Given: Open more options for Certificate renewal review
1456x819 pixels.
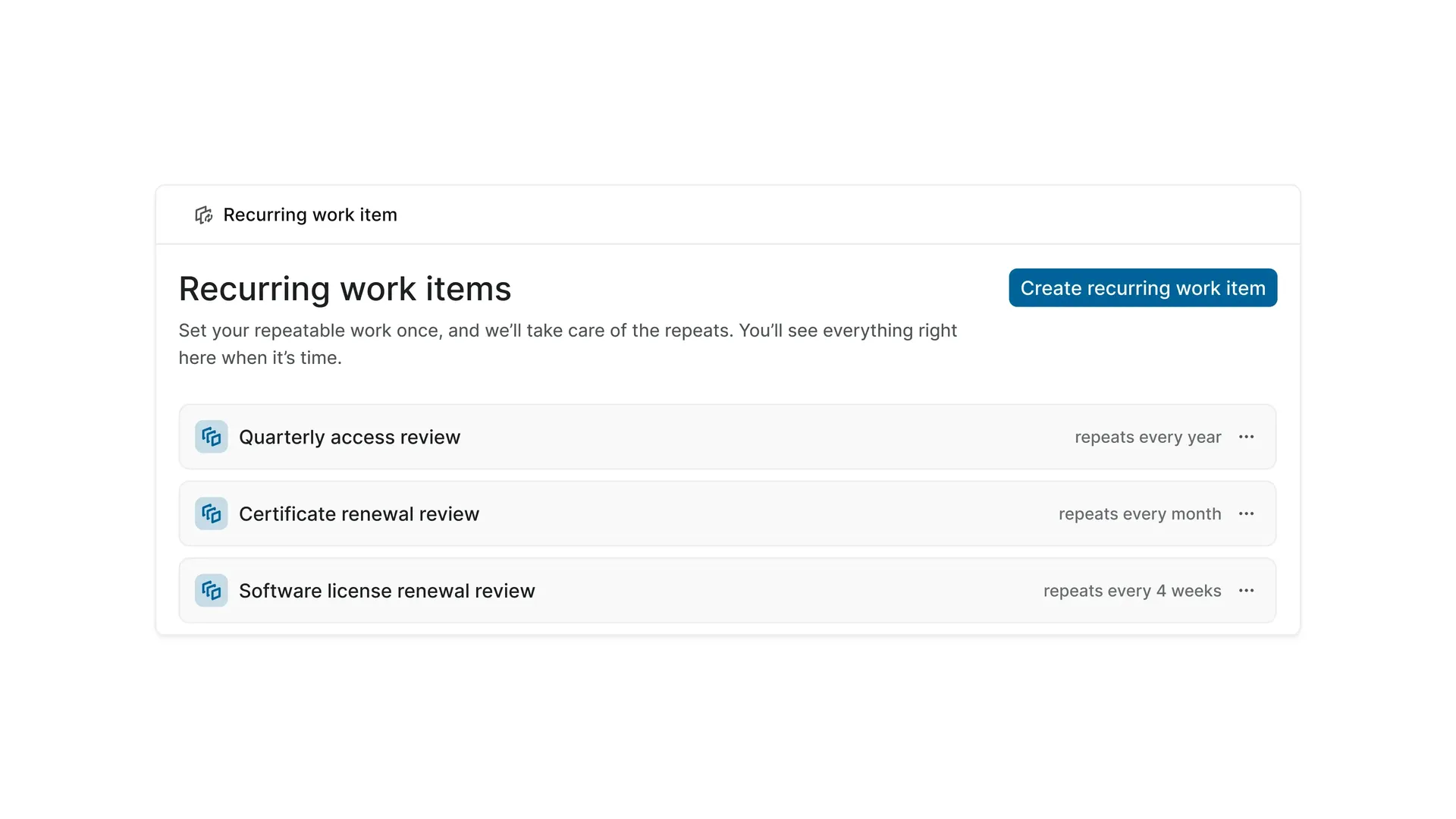Looking at the screenshot, I should (x=1246, y=513).
